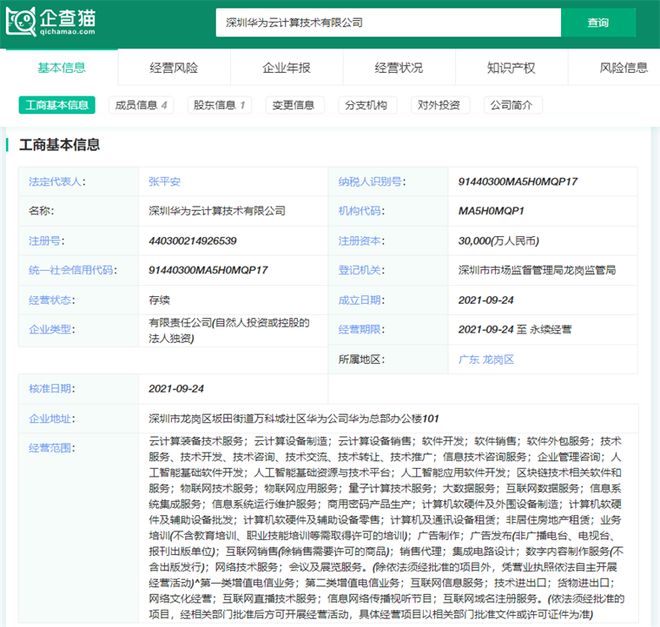The image size is (660, 627).
Task: Click the Qichamao cat logo icon
Action: tap(21, 22)
